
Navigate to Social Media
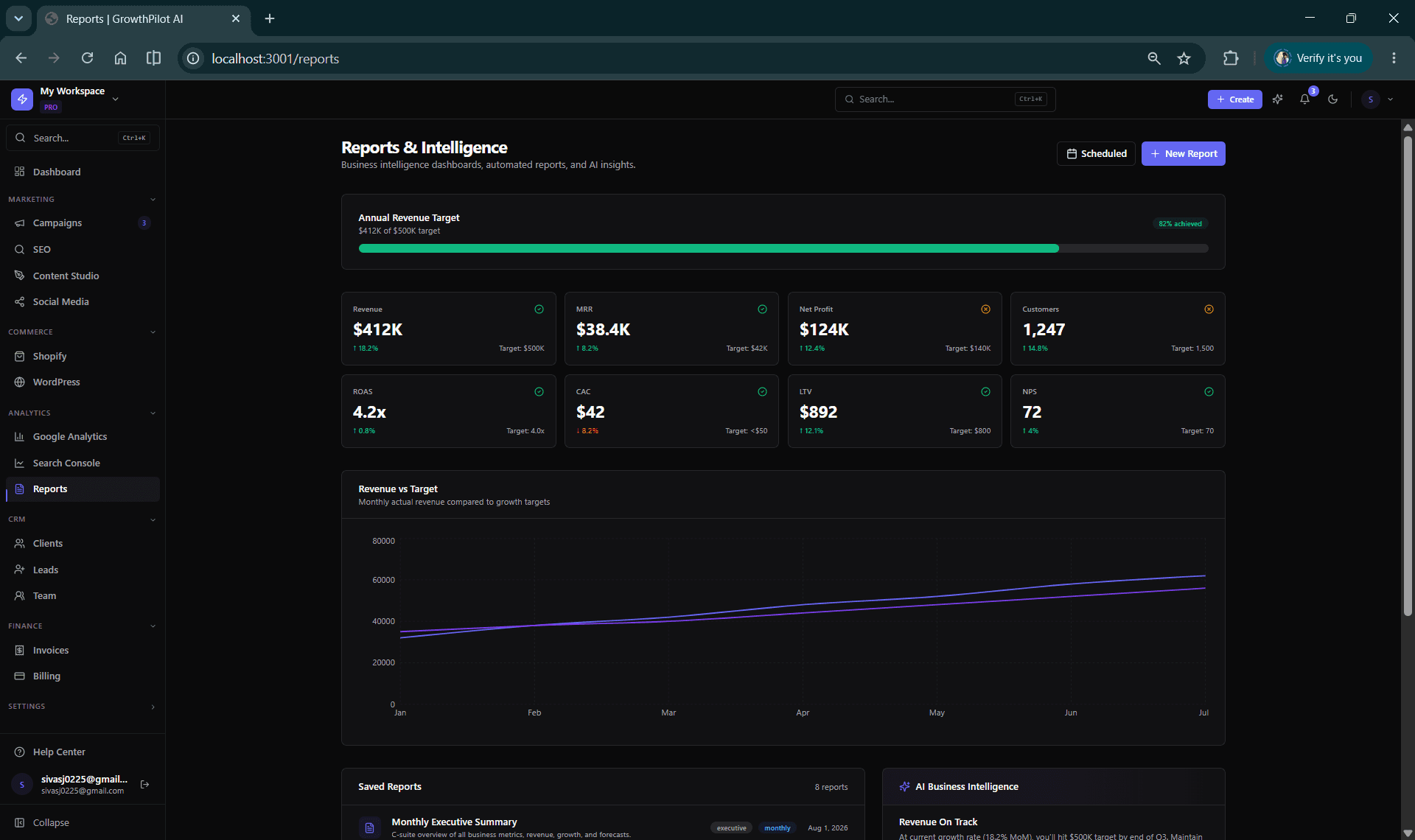pyautogui.click(x=83, y=301)
